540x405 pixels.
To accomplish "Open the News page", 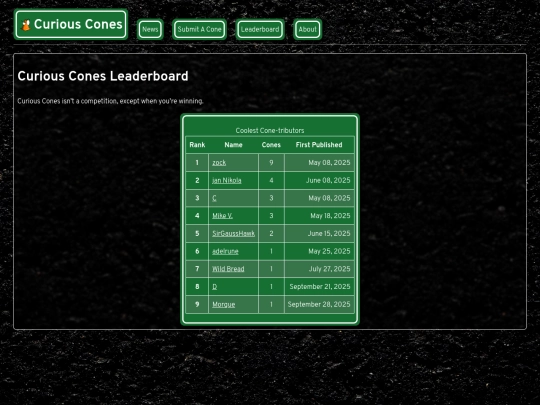I will click(150, 30).
